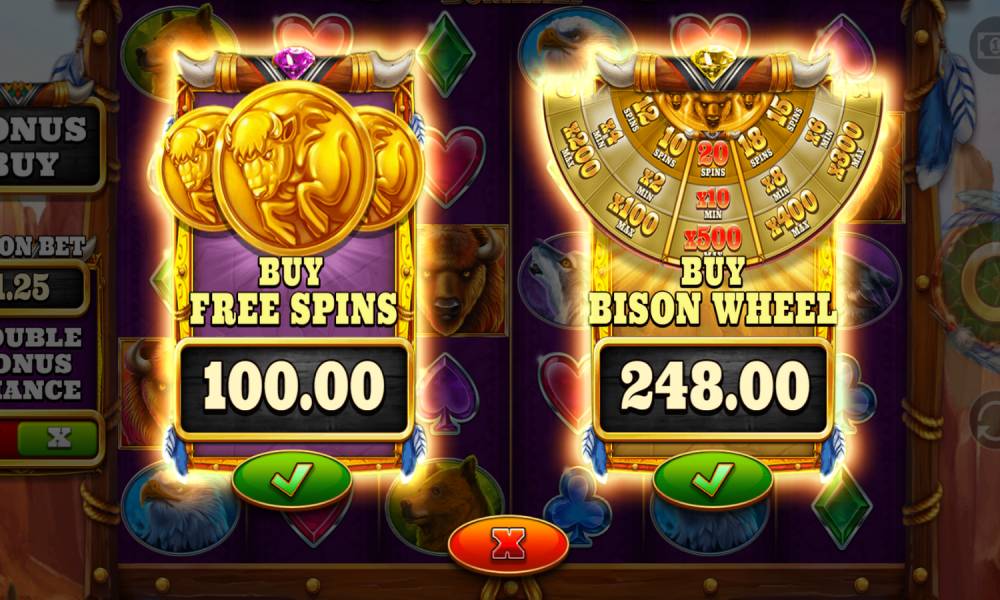Click the green diamond symbol at bottom right
The width and height of the screenshot is (1000, 600).
click(x=842, y=507)
